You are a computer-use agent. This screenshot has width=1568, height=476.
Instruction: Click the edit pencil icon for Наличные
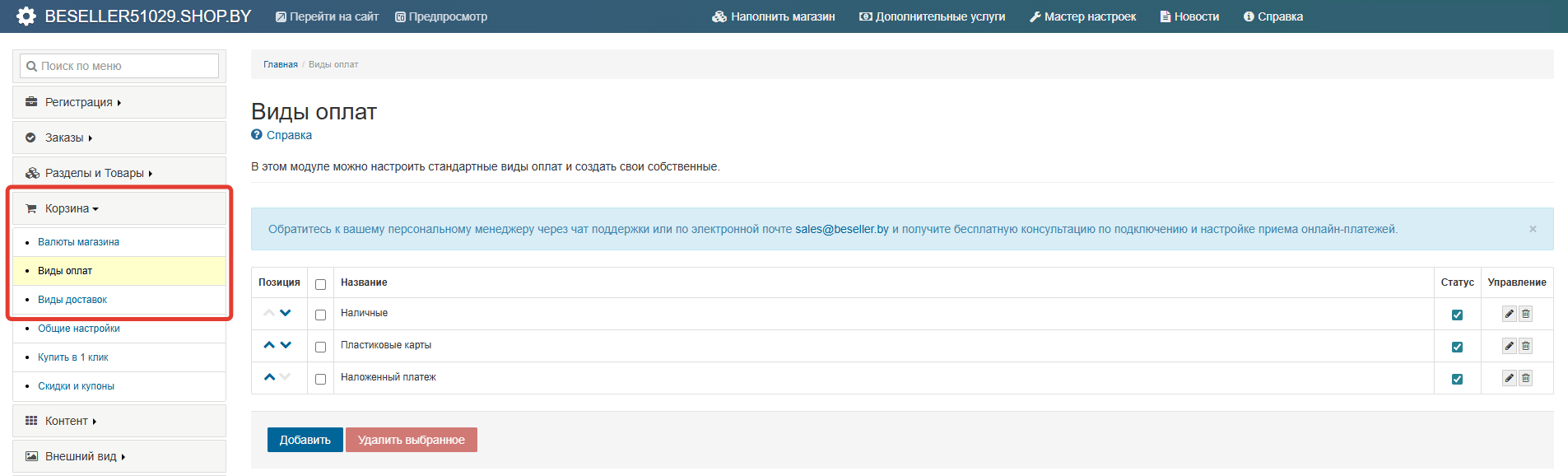tap(1509, 314)
